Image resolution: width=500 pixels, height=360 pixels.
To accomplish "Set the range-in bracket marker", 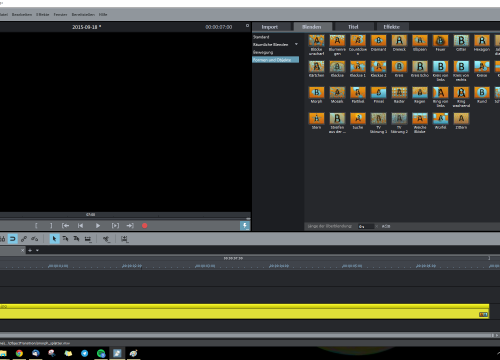I will pyautogui.click(x=36, y=226).
